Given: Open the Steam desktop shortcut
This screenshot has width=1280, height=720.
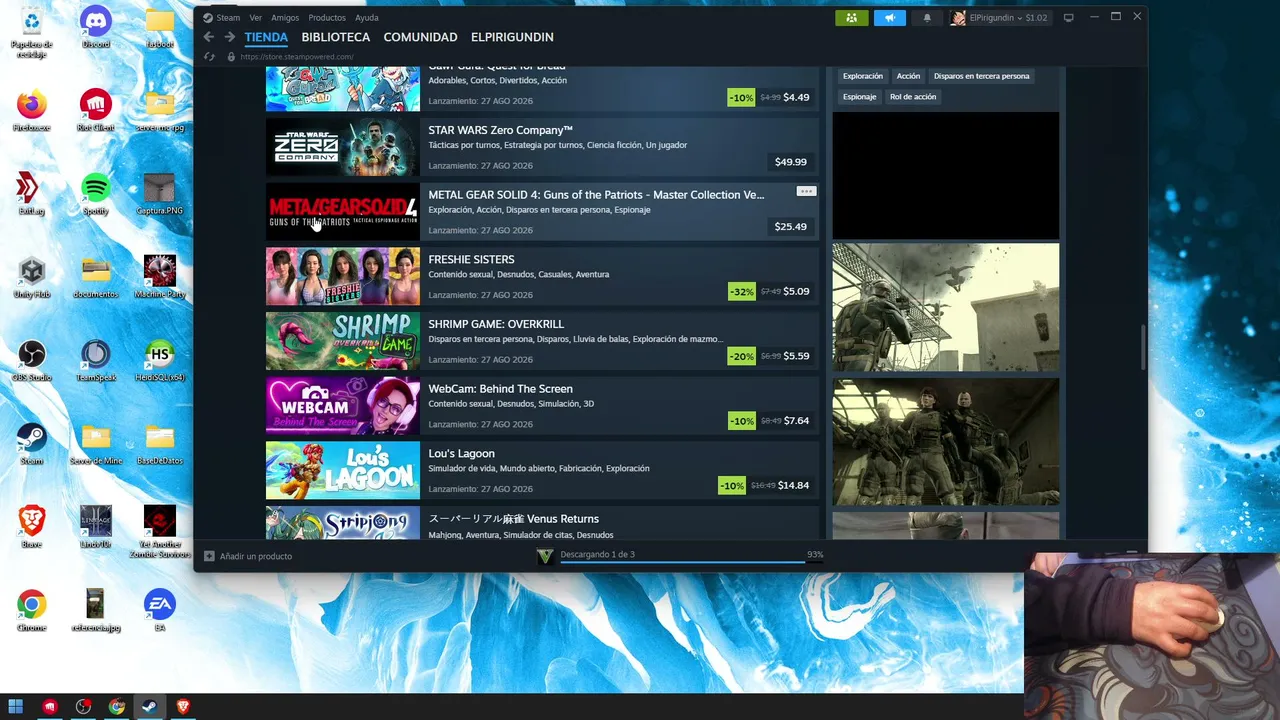Looking at the screenshot, I should [x=31, y=444].
